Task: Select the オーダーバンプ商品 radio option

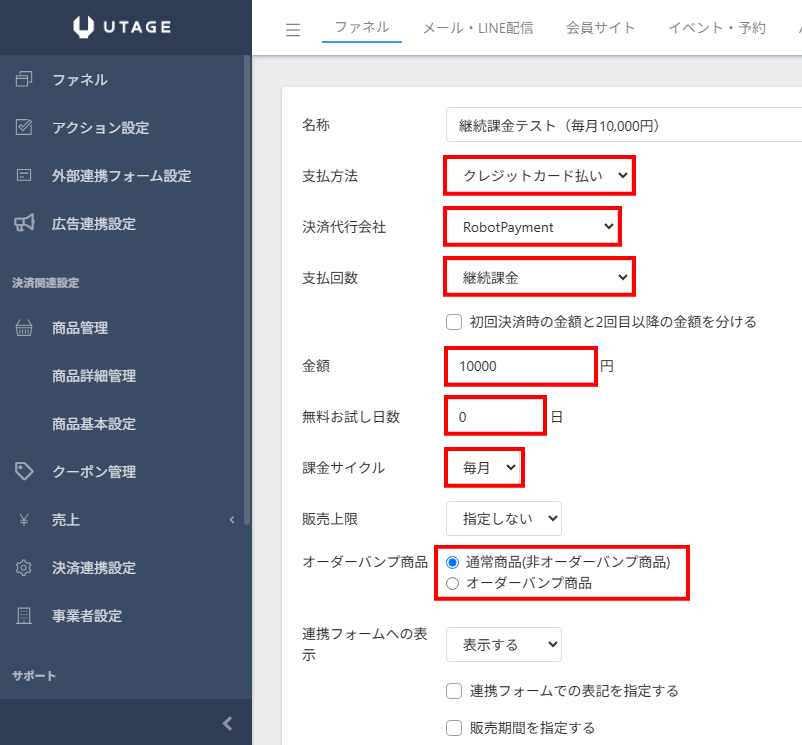Action: tap(452, 583)
